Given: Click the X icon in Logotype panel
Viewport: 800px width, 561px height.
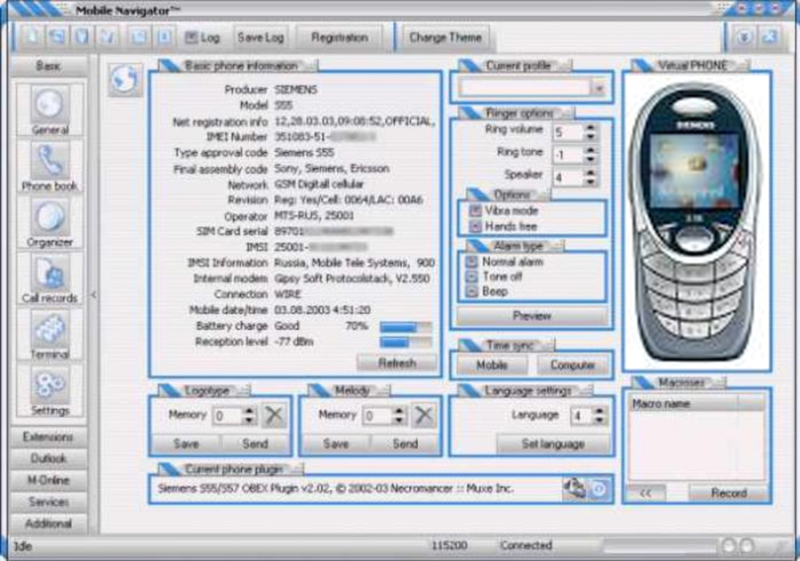Looking at the screenshot, I should 274,415.
